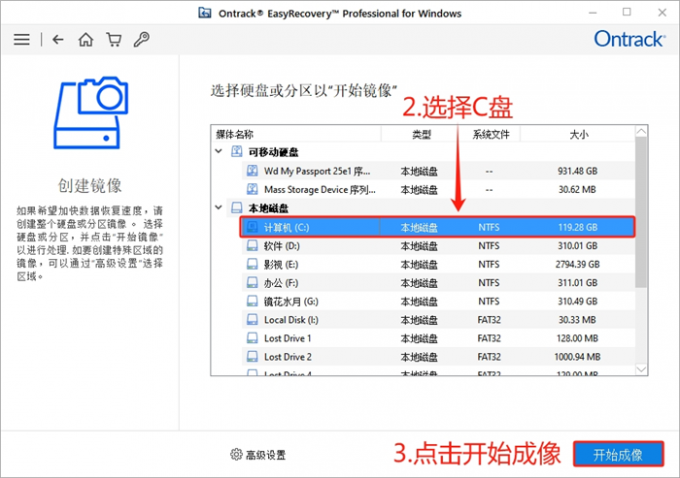The height and width of the screenshot is (478, 680).
Task: Click the Mass Storage Device drive icon
Action: (252, 189)
